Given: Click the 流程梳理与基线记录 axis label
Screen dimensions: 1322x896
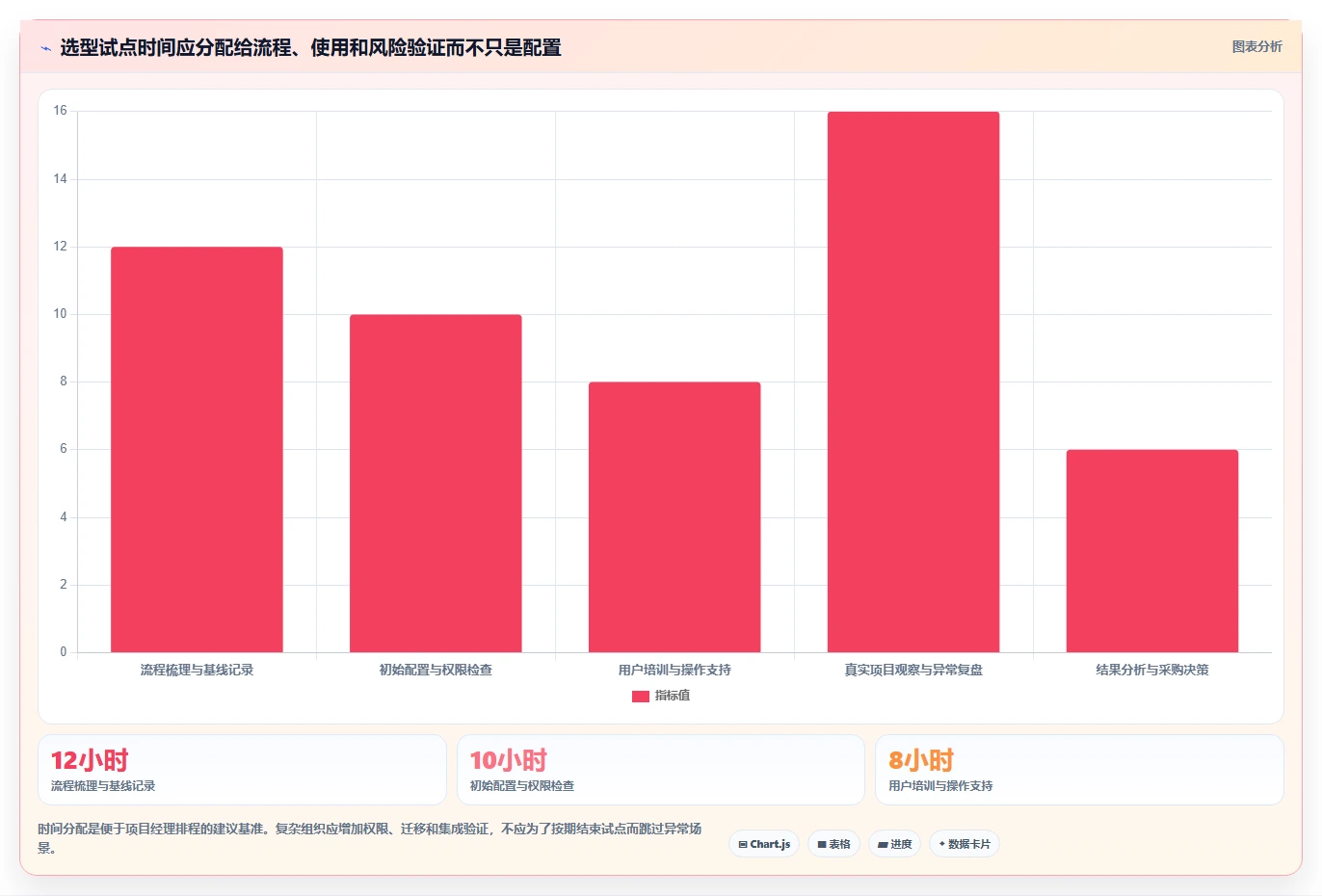Looking at the screenshot, I should pyautogui.click(x=197, y=670).
